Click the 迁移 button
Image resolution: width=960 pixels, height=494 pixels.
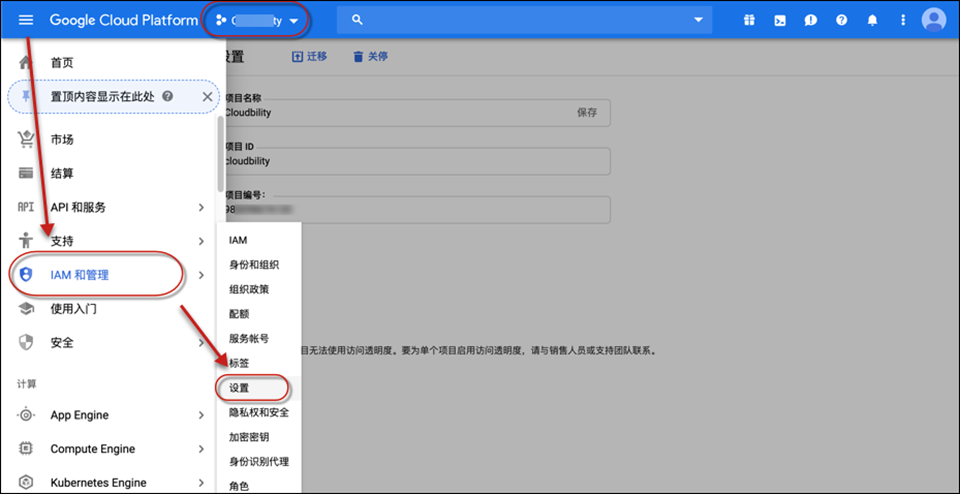click(x=309, y=57)
